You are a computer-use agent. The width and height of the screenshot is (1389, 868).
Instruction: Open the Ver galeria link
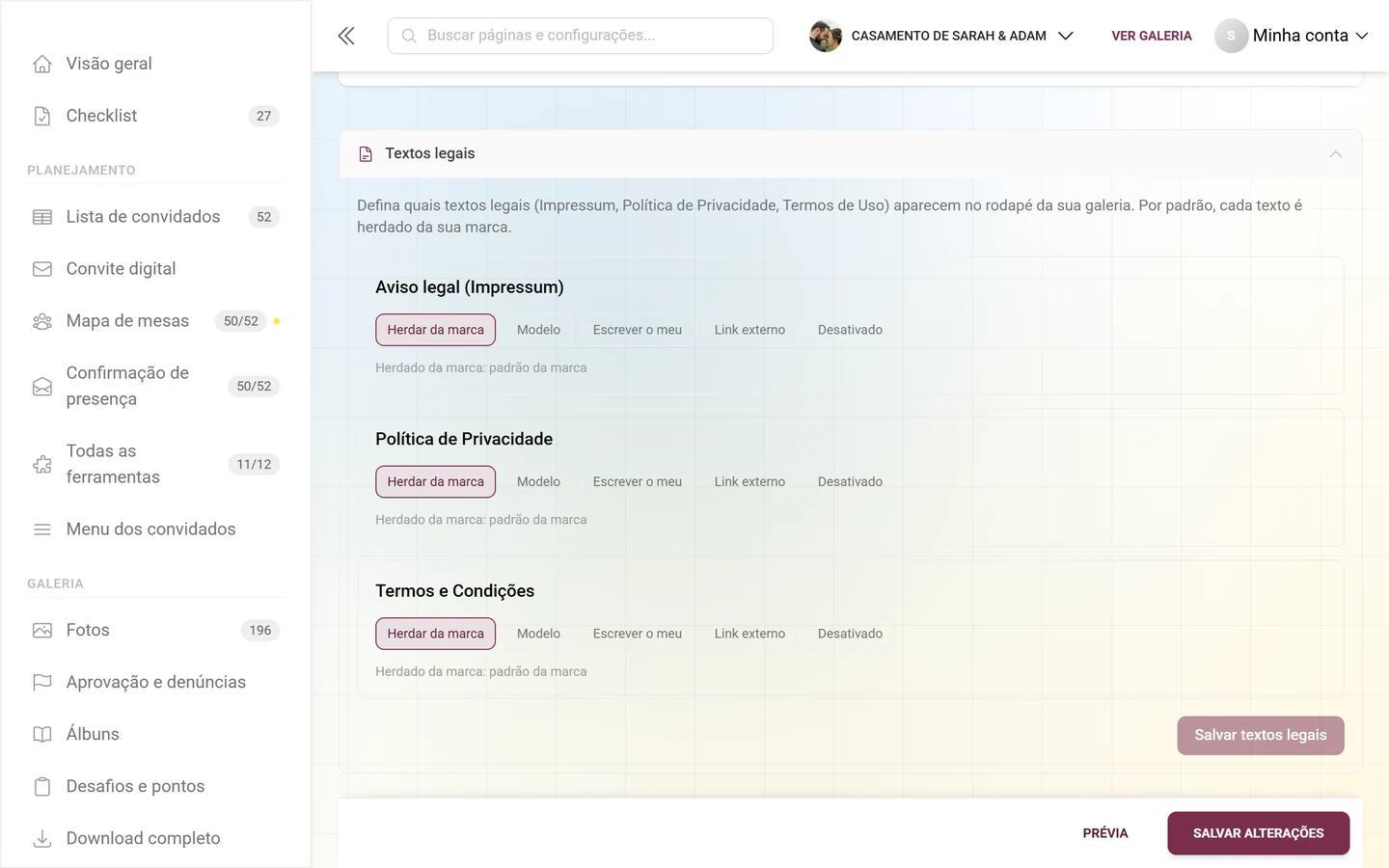(1152, 36)
